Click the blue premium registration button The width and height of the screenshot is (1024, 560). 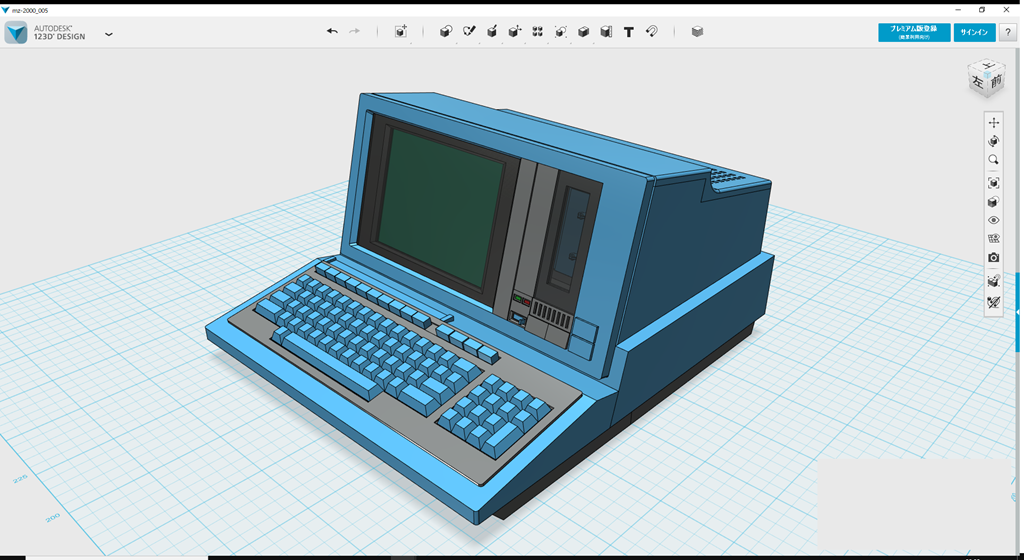point(913,32)
